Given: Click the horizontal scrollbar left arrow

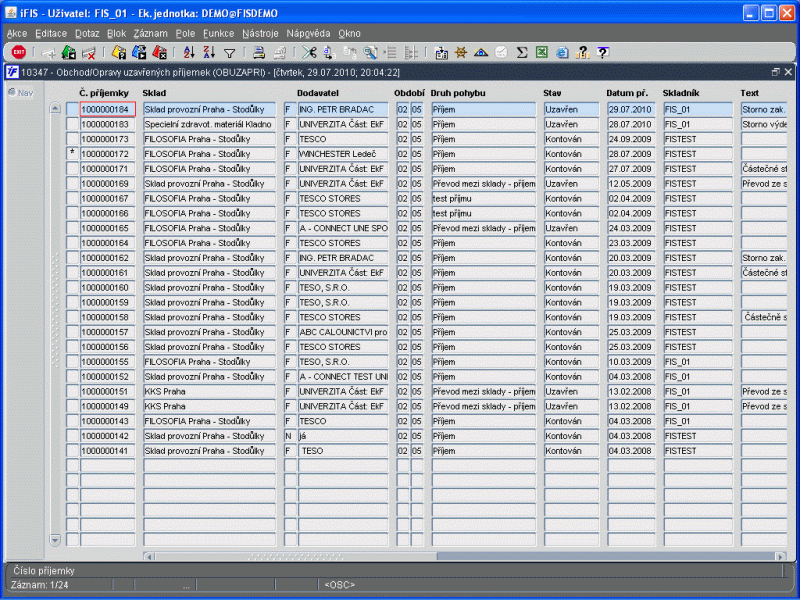Looking at the screenshot, I should (x=149, y=556).
